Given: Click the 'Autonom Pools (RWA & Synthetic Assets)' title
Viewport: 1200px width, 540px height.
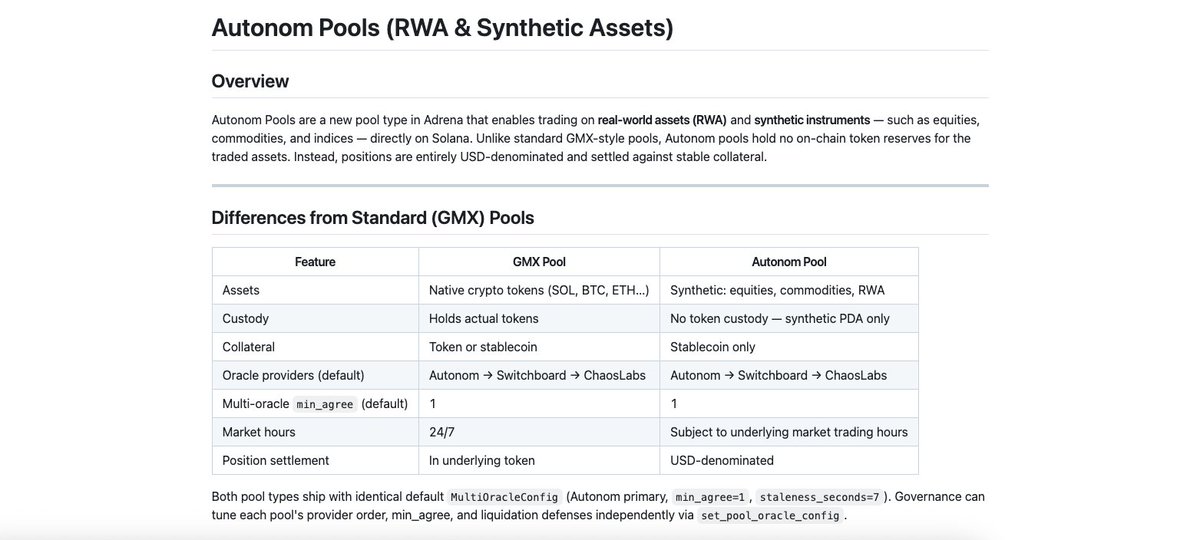Looking at the screenshot, I should point(442,27).
